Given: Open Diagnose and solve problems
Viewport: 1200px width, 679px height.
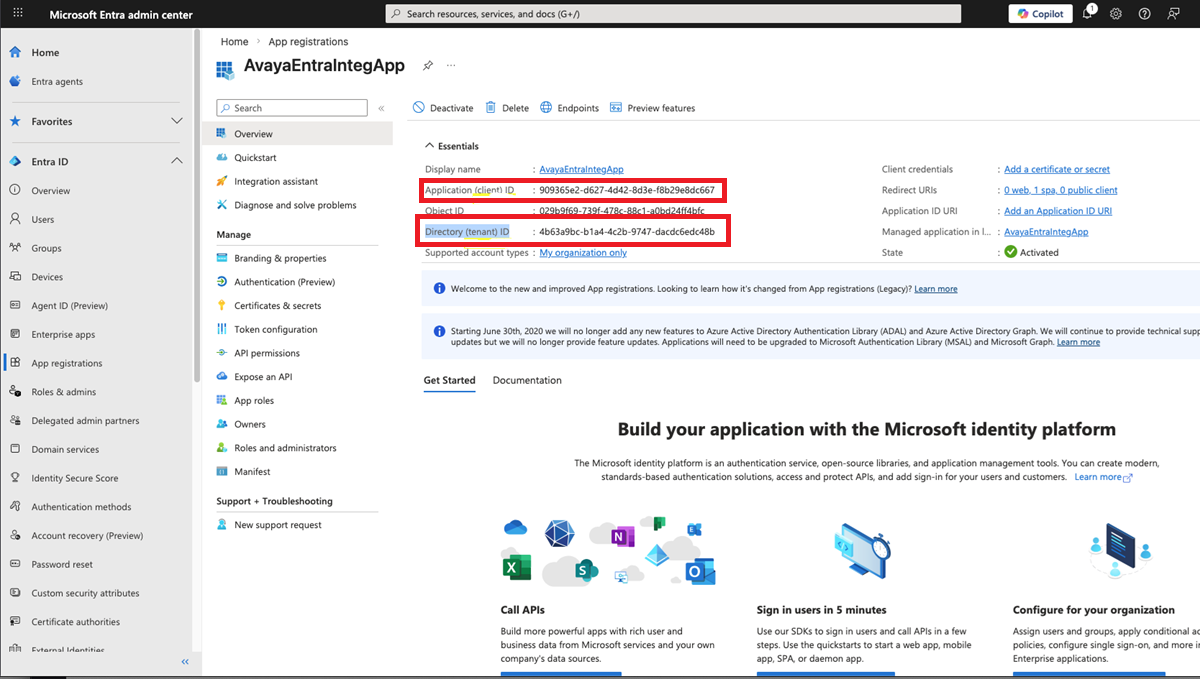Looking at the screenshot, I should click(x=295, y=206).
